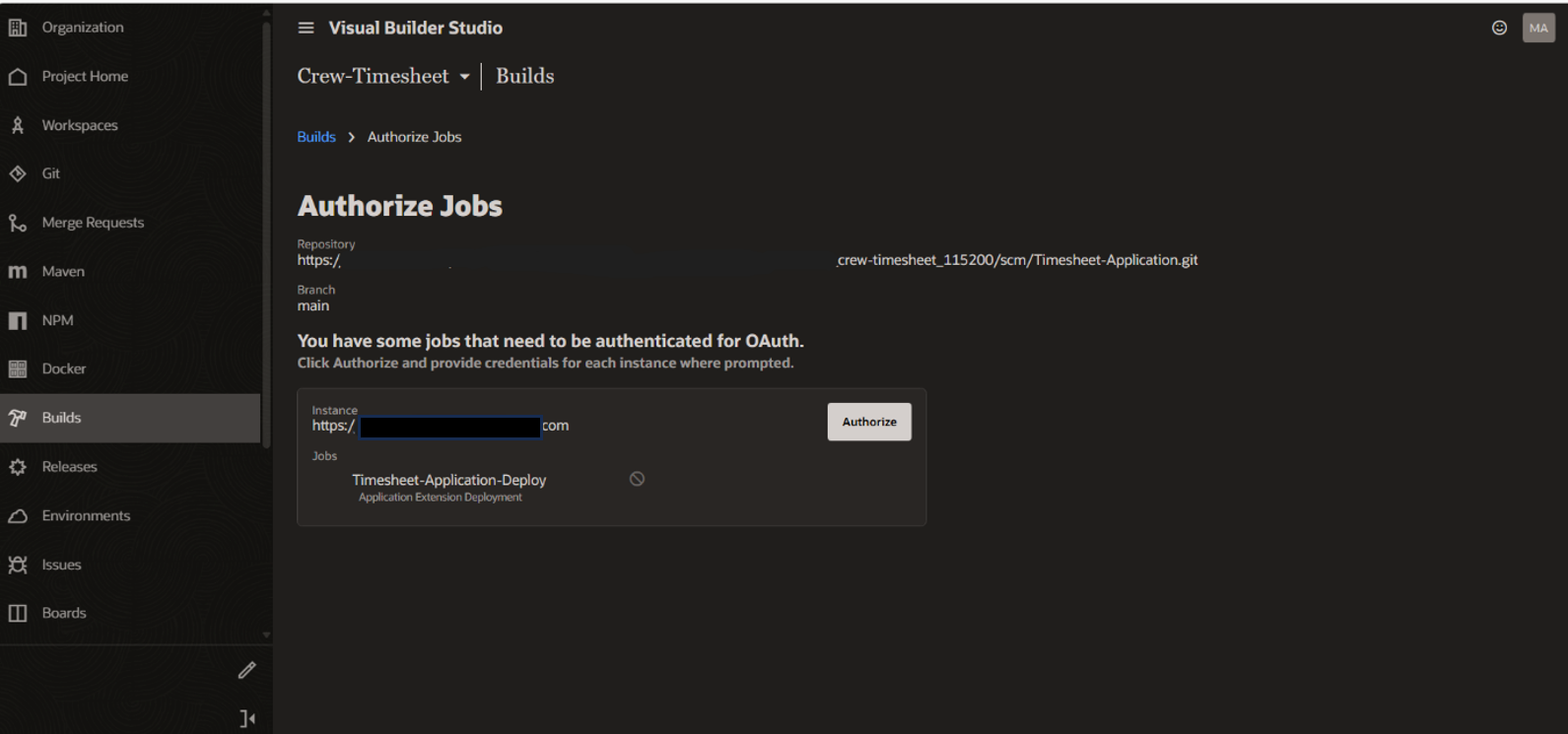Click the pencil edit icon in sidebar
This screenshot has height=734, width=1568.
tap(246, 670)
